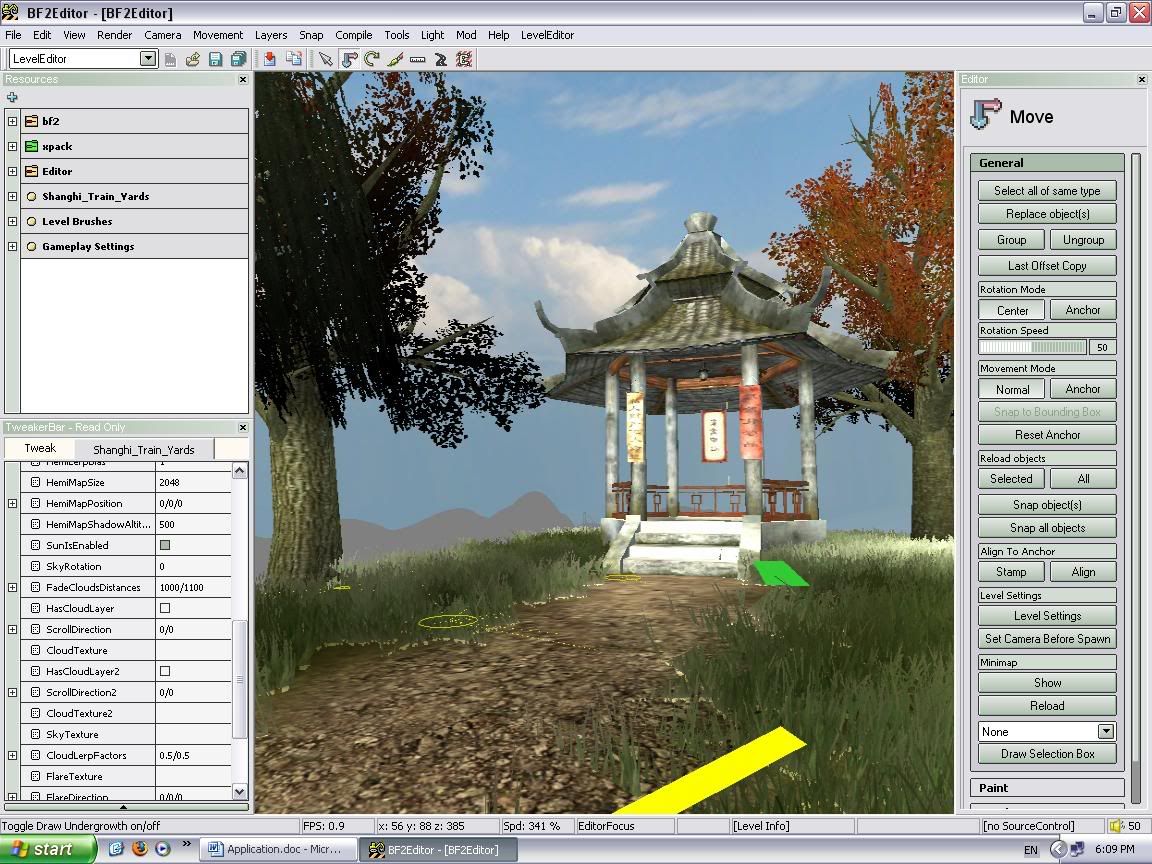Image resolution: width=1152 pixels, height=864 pixels.
Task: Click the blue plus icon in Resources
Action: point(12,97)
